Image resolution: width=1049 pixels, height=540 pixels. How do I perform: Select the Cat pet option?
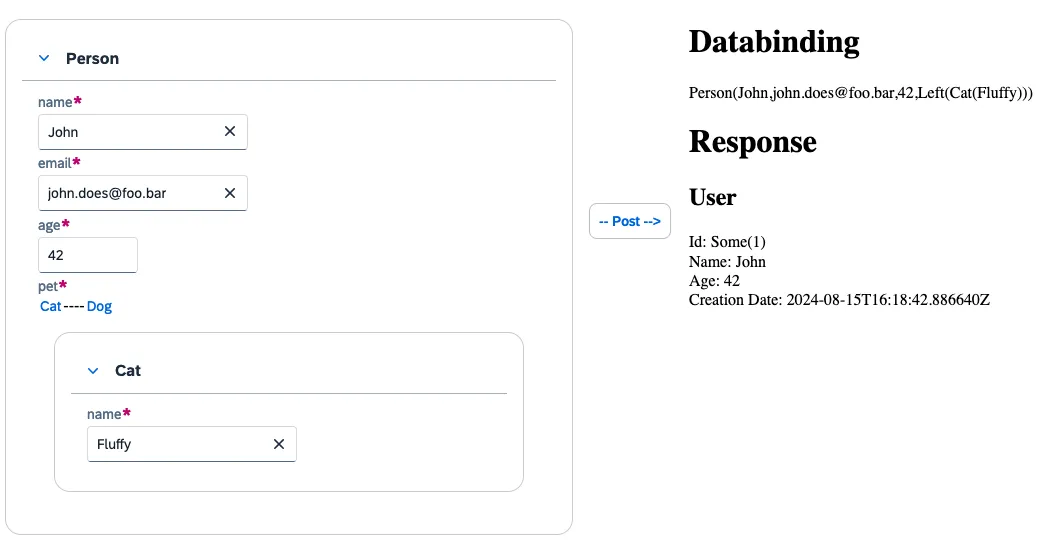coord(50,306)
